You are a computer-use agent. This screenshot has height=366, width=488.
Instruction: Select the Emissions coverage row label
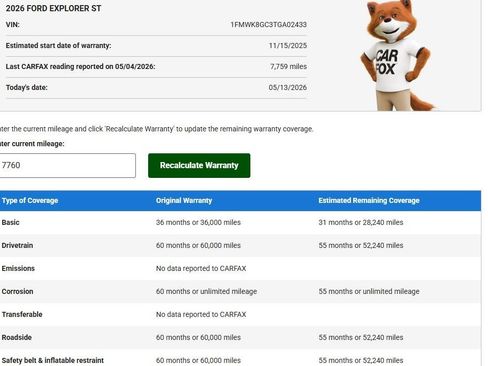point(18,268)
